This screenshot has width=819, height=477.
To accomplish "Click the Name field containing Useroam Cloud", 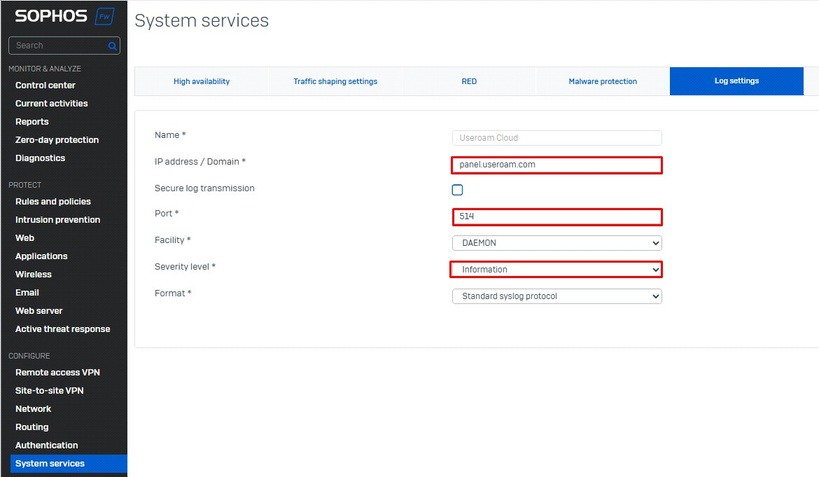I will coord(557,138).
